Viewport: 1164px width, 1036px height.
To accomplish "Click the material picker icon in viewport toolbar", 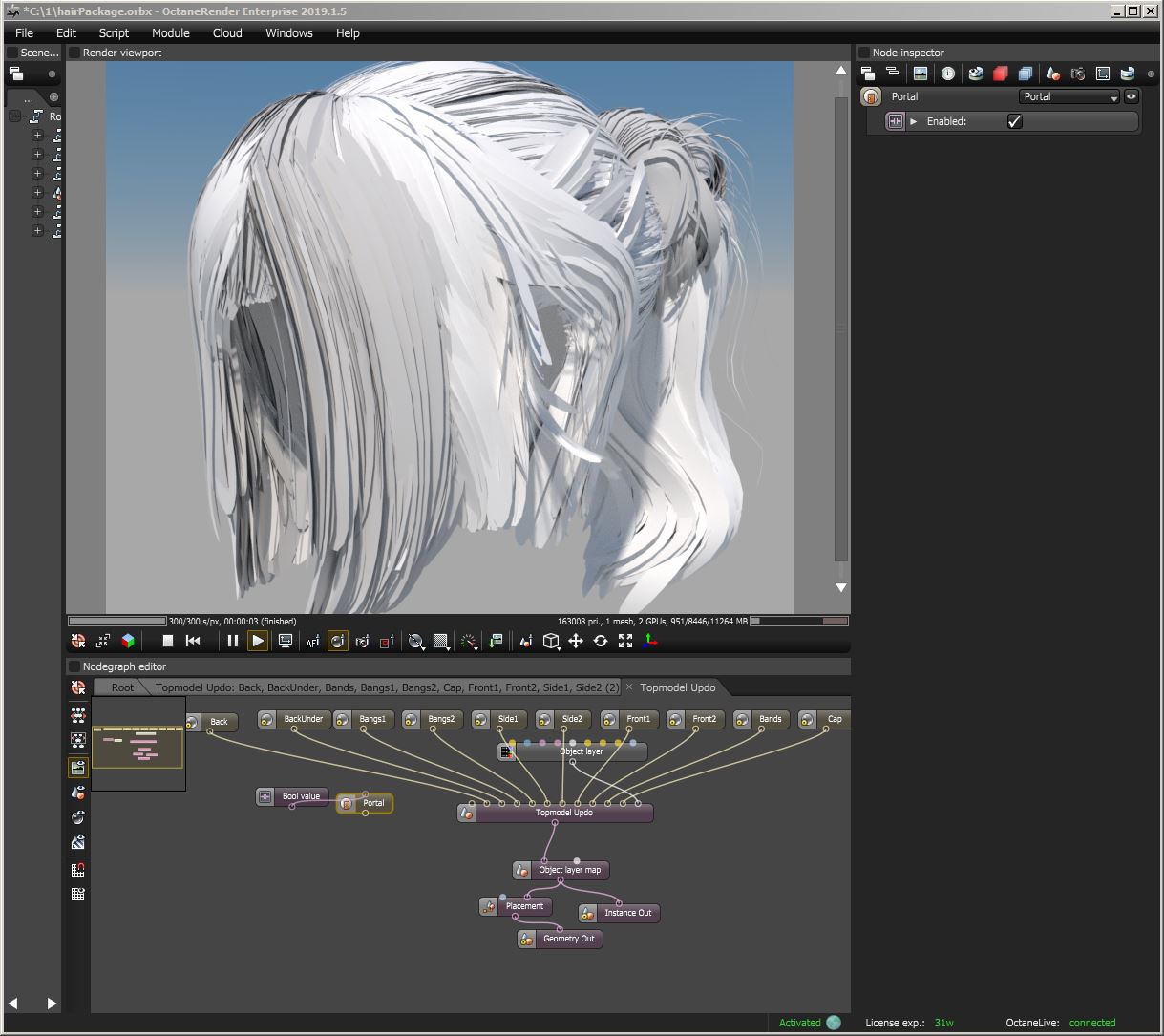I will [362, 642].
